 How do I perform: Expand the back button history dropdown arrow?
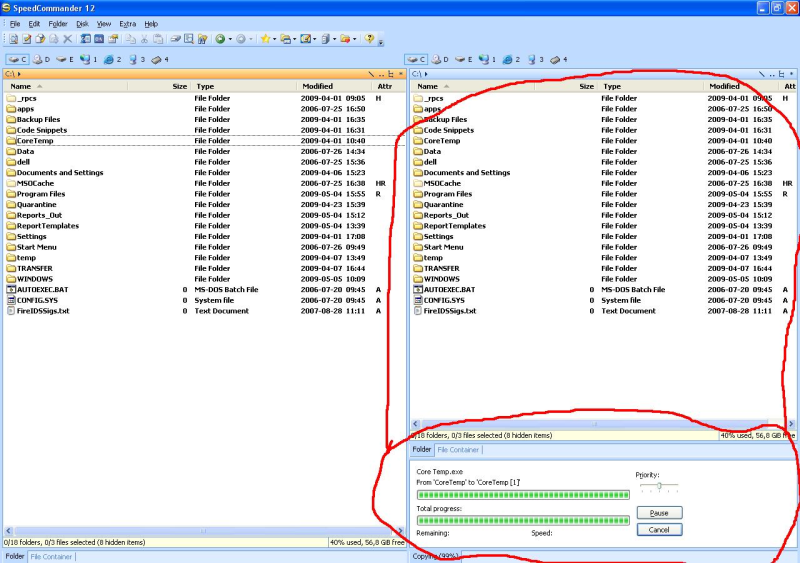(x=229, y=39)
